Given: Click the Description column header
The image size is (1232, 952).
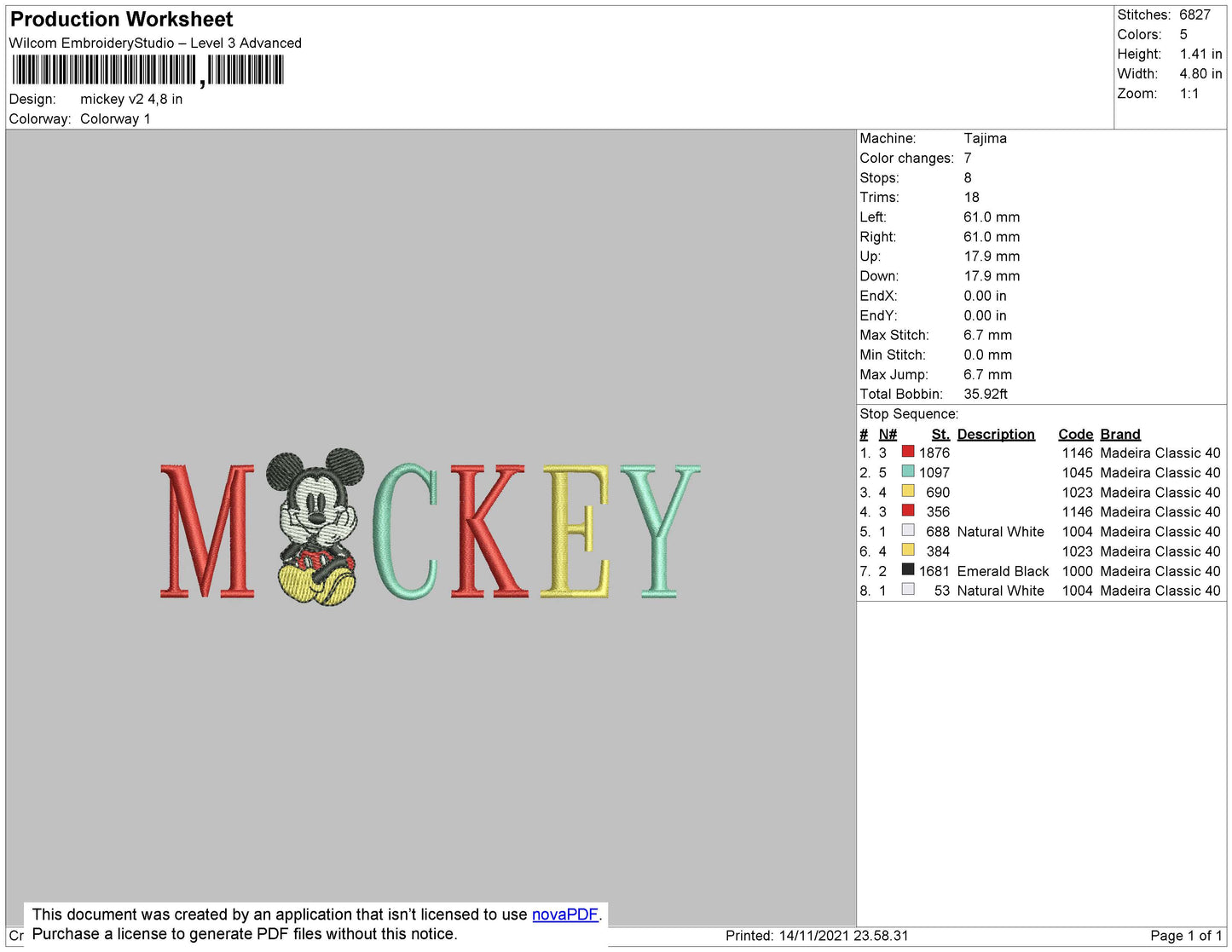Looking at the screenshot, I should pos(995,434).
